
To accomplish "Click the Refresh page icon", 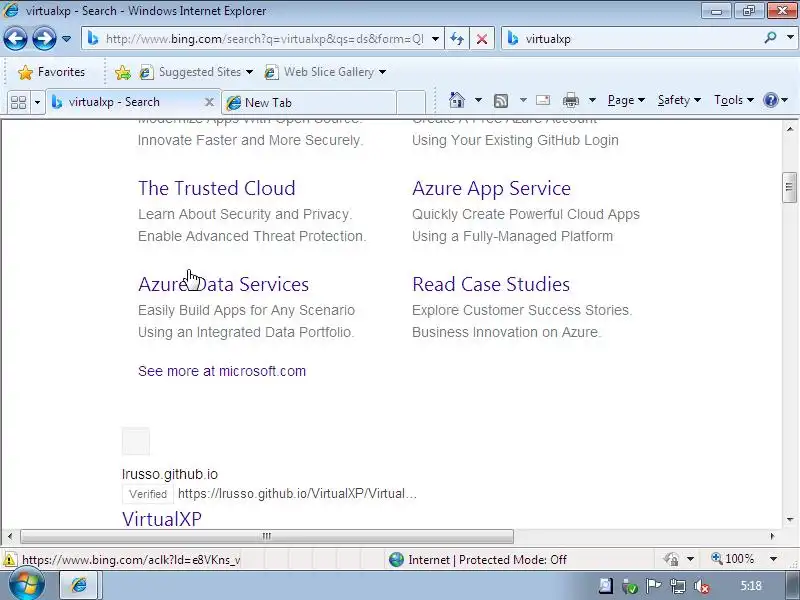I will coord(457,39).
